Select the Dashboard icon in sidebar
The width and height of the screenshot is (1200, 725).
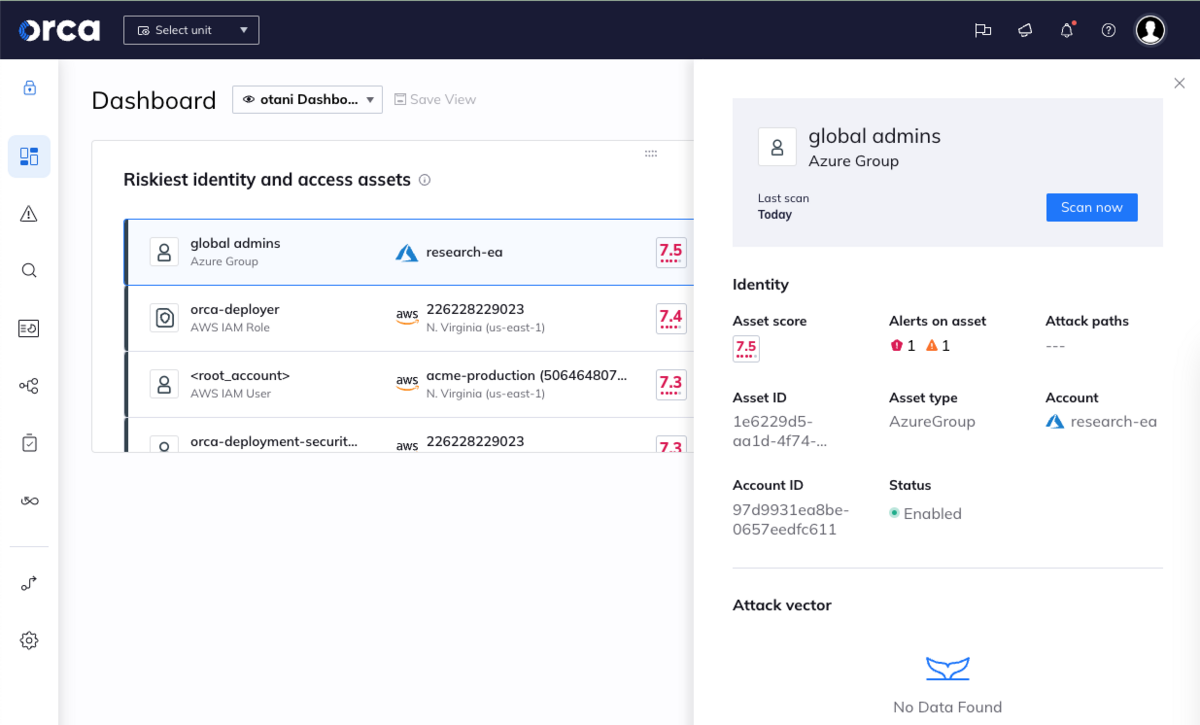click(x=29, y=156)
